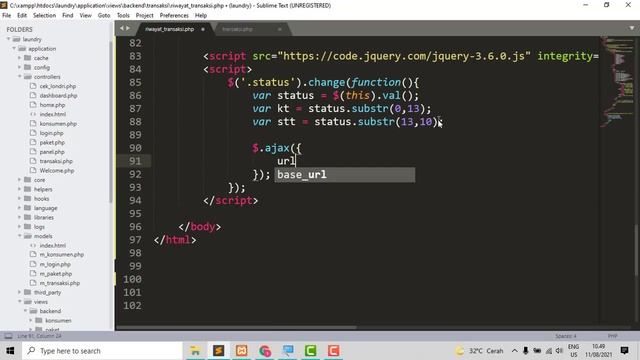Open the File menu
Viewport: 640px width, 360px height.
[7, 15]
